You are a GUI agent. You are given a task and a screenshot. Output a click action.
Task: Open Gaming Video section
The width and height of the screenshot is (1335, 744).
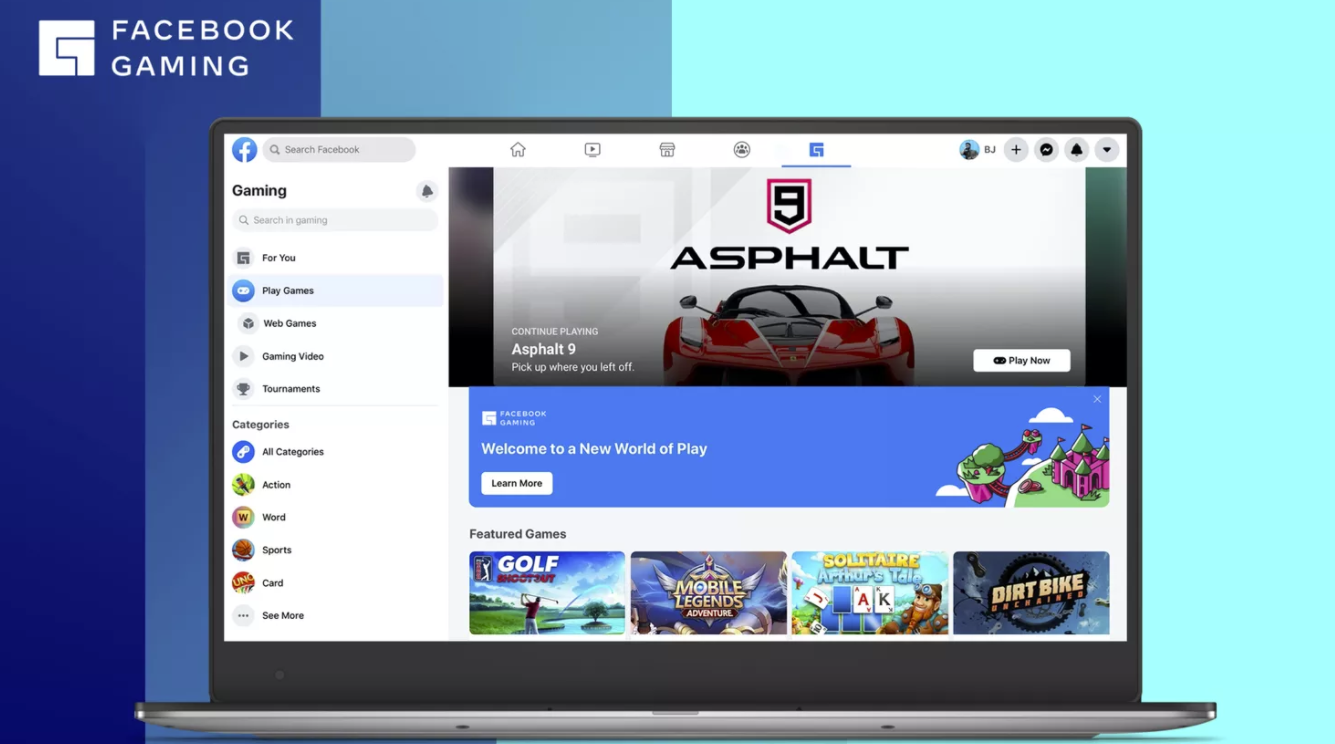335,356
